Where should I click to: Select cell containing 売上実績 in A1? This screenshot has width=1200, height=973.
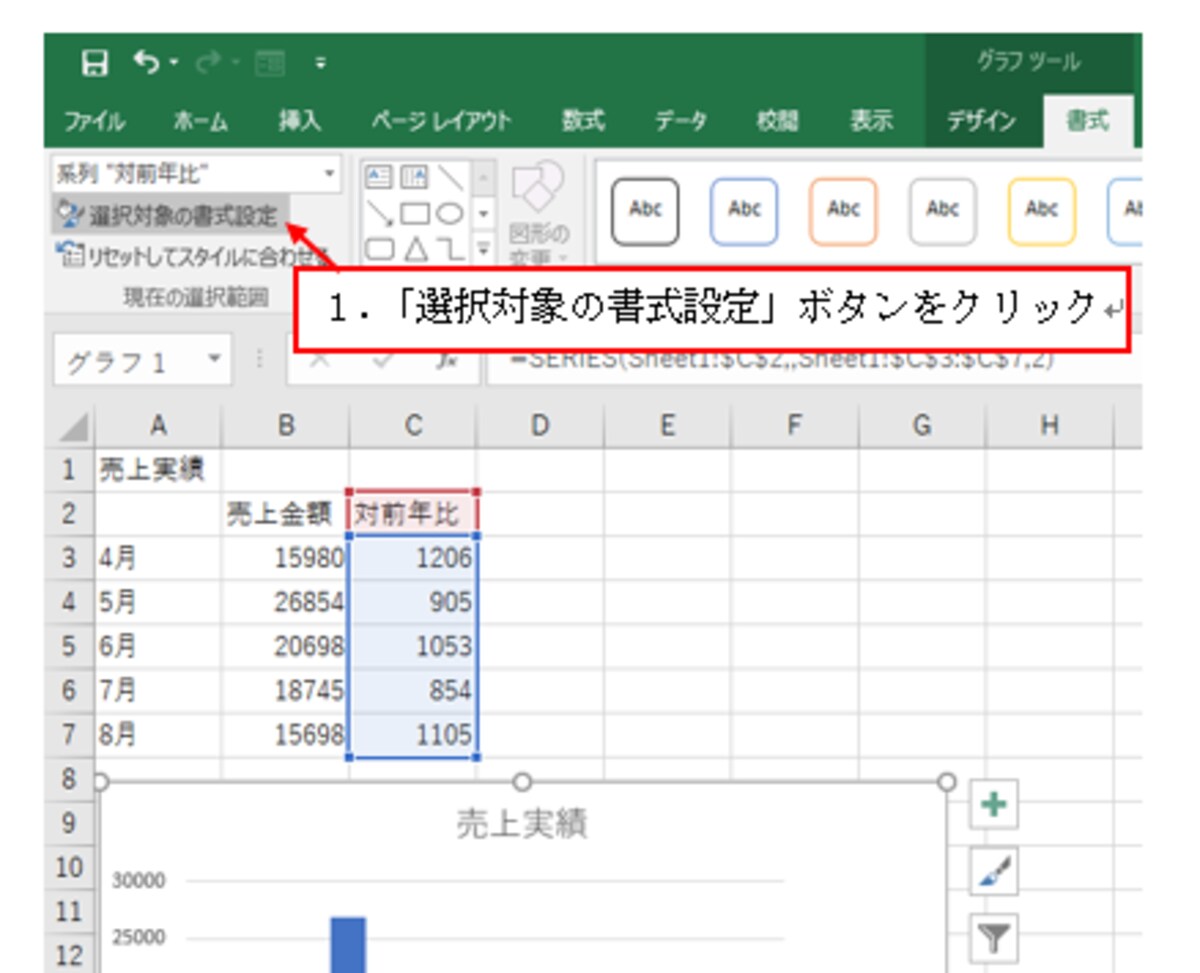pos(158,469)
